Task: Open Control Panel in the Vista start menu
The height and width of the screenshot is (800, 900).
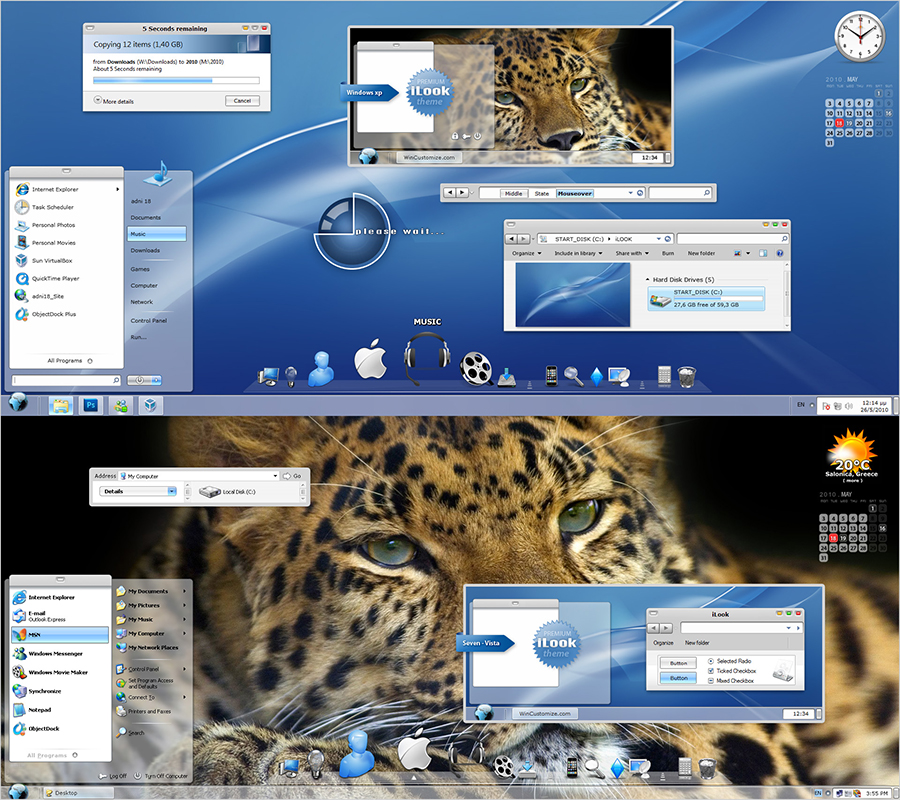Action: coord(149,321)
